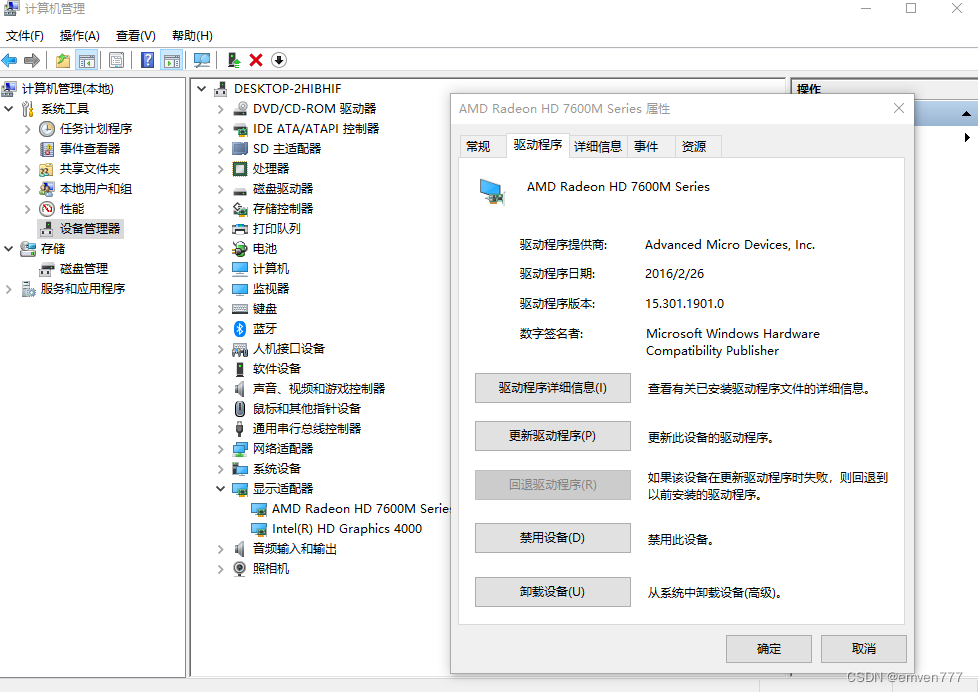Click the down arrow disable device icon
This screenshot has width=978, height=692.
tap(279, 61)
